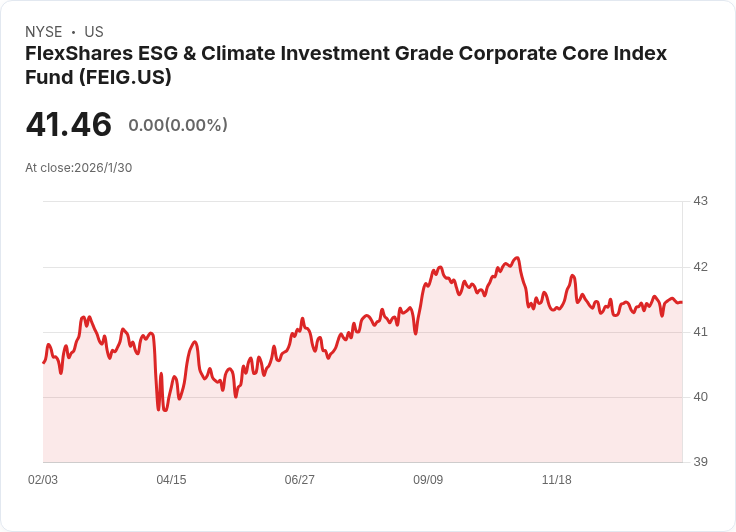Click the 02/03 x-axis date label
Image resolution: width=736 pixels, height=532 pixels.
point(43,479)
